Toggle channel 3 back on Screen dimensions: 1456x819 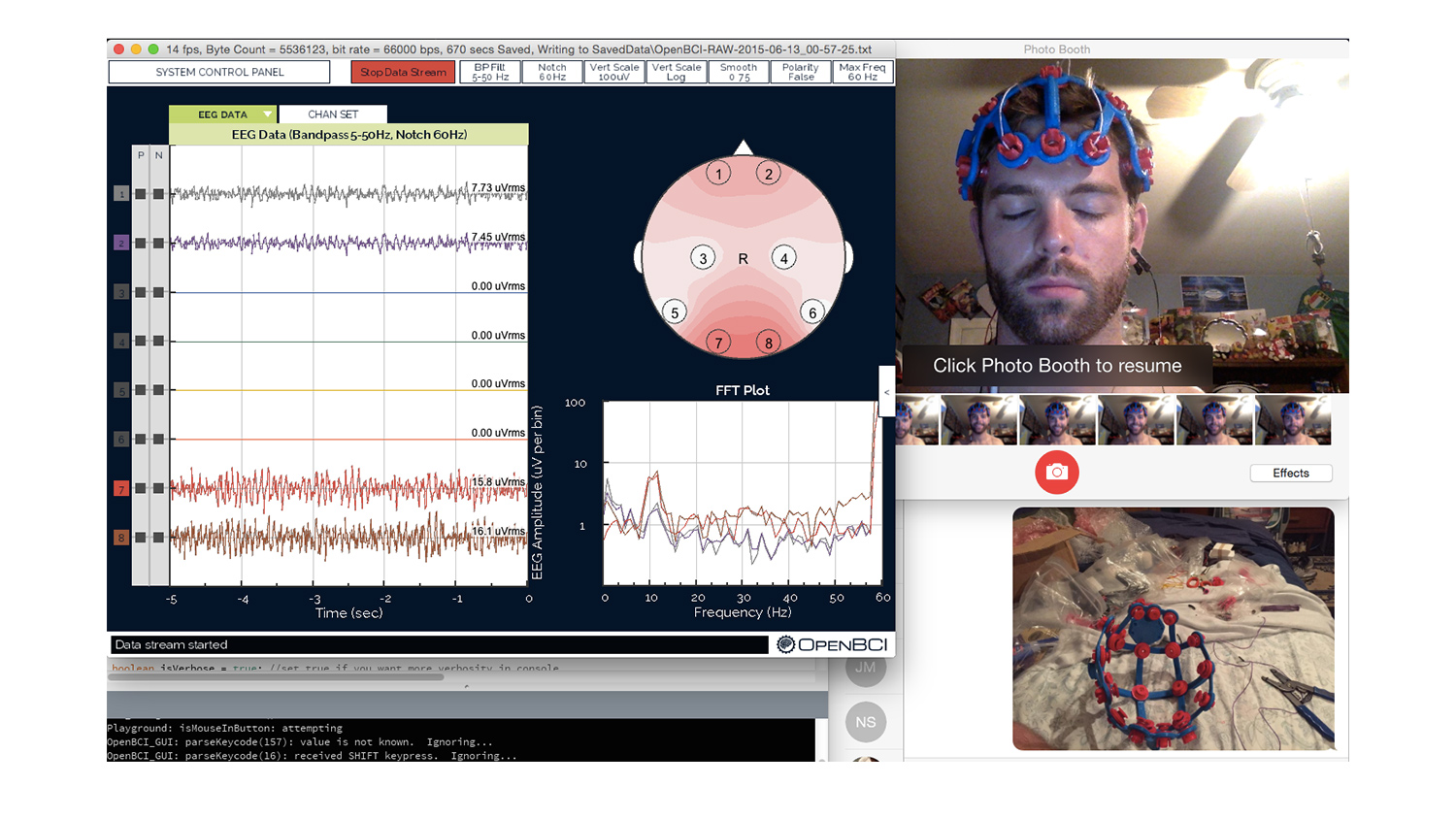tap(120, 292)
